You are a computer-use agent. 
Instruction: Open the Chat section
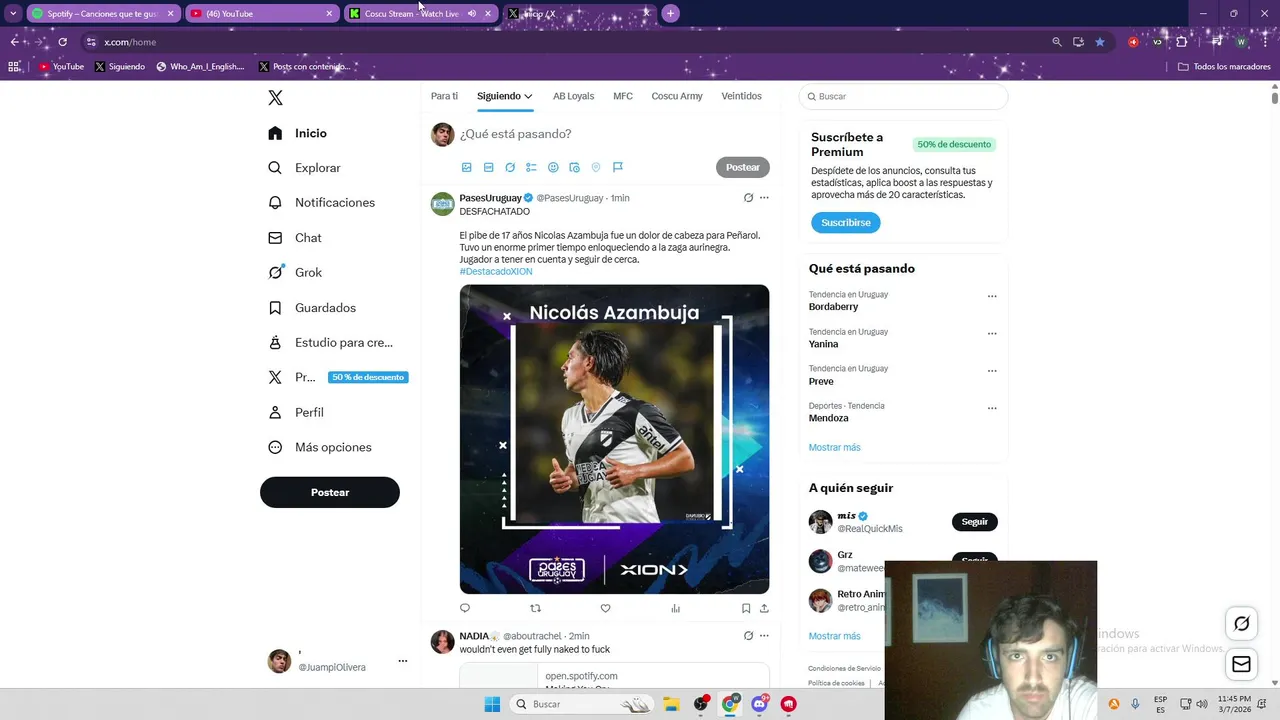295,238
